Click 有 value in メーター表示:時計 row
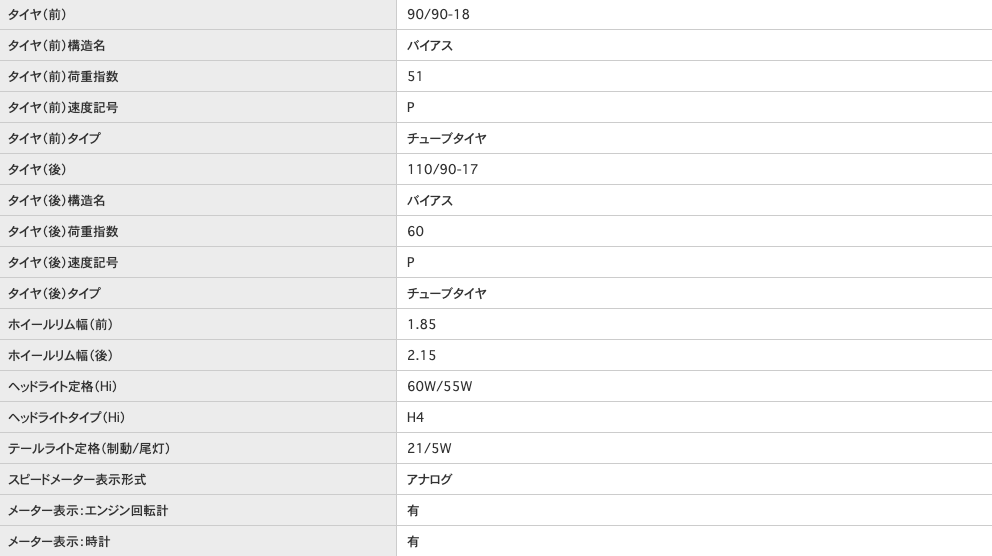This screenshot has width=992, height=556. [x=413, y=542]
